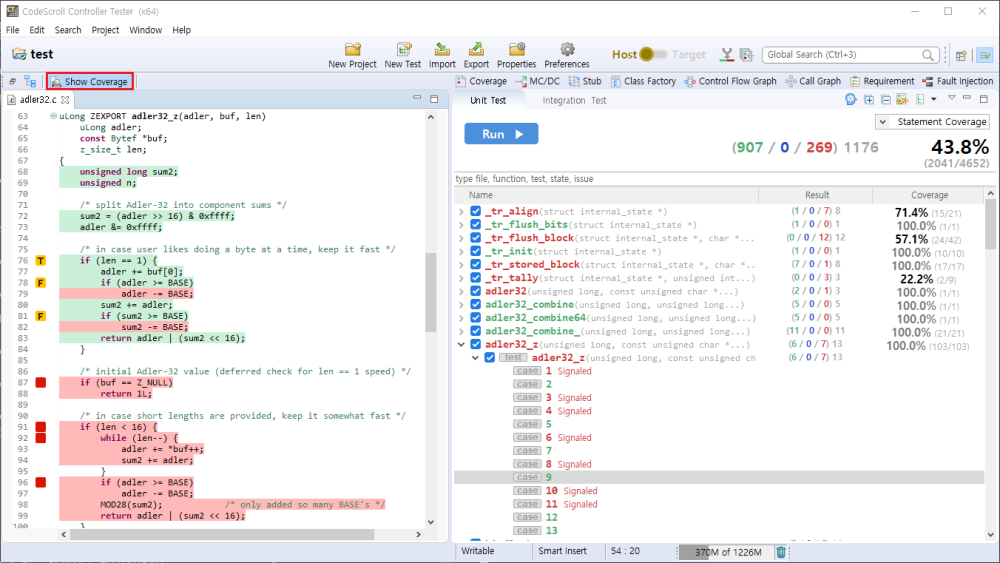The image size is (1000, 563).
Task: Open the Stub view
Action: (x=585, y=81)
